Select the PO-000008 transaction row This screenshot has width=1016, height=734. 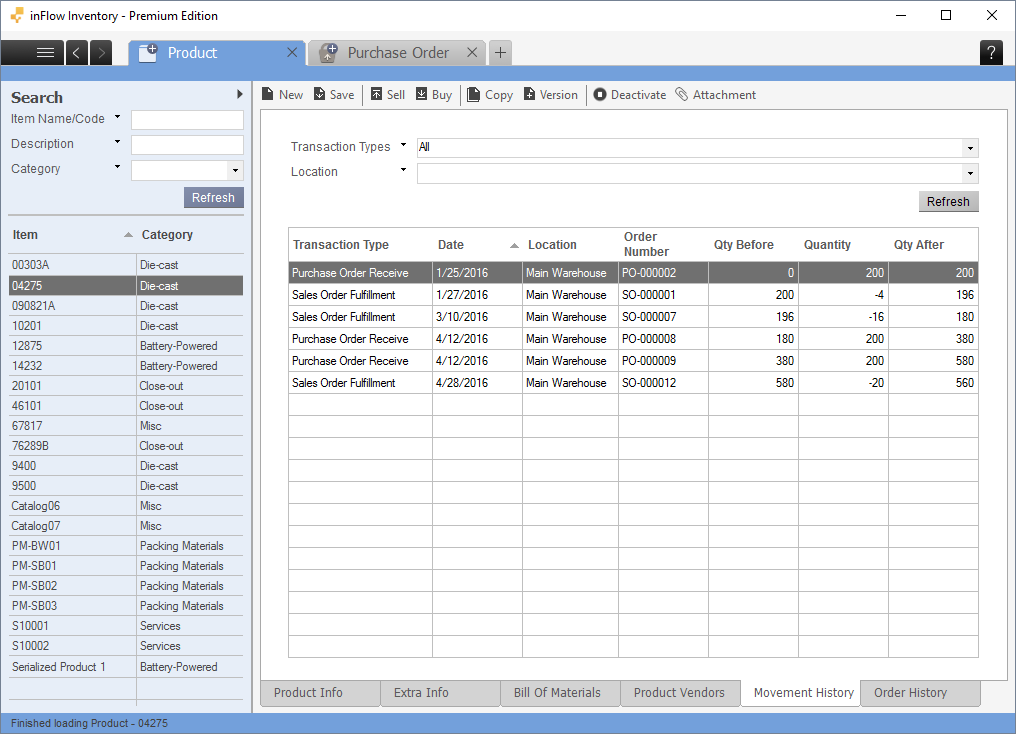point(633,339)
